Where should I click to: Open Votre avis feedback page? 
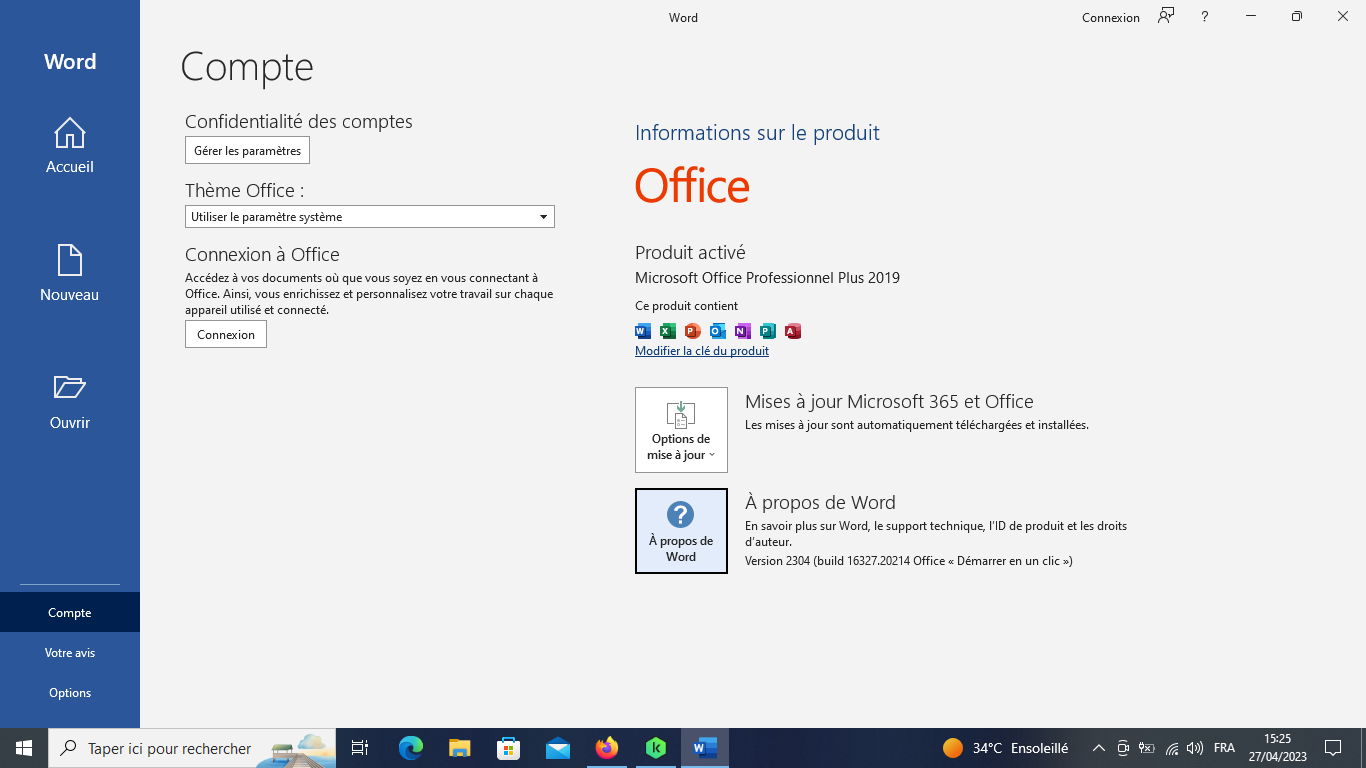click(70, 652)
